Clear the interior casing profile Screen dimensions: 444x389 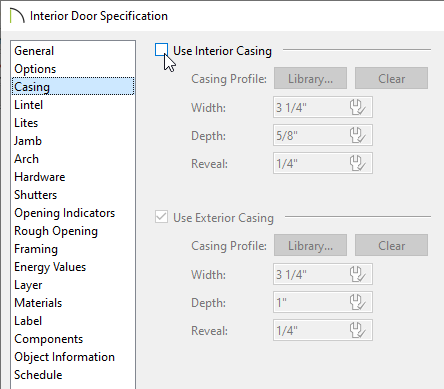pyautogui.click(x=391, y=78)
